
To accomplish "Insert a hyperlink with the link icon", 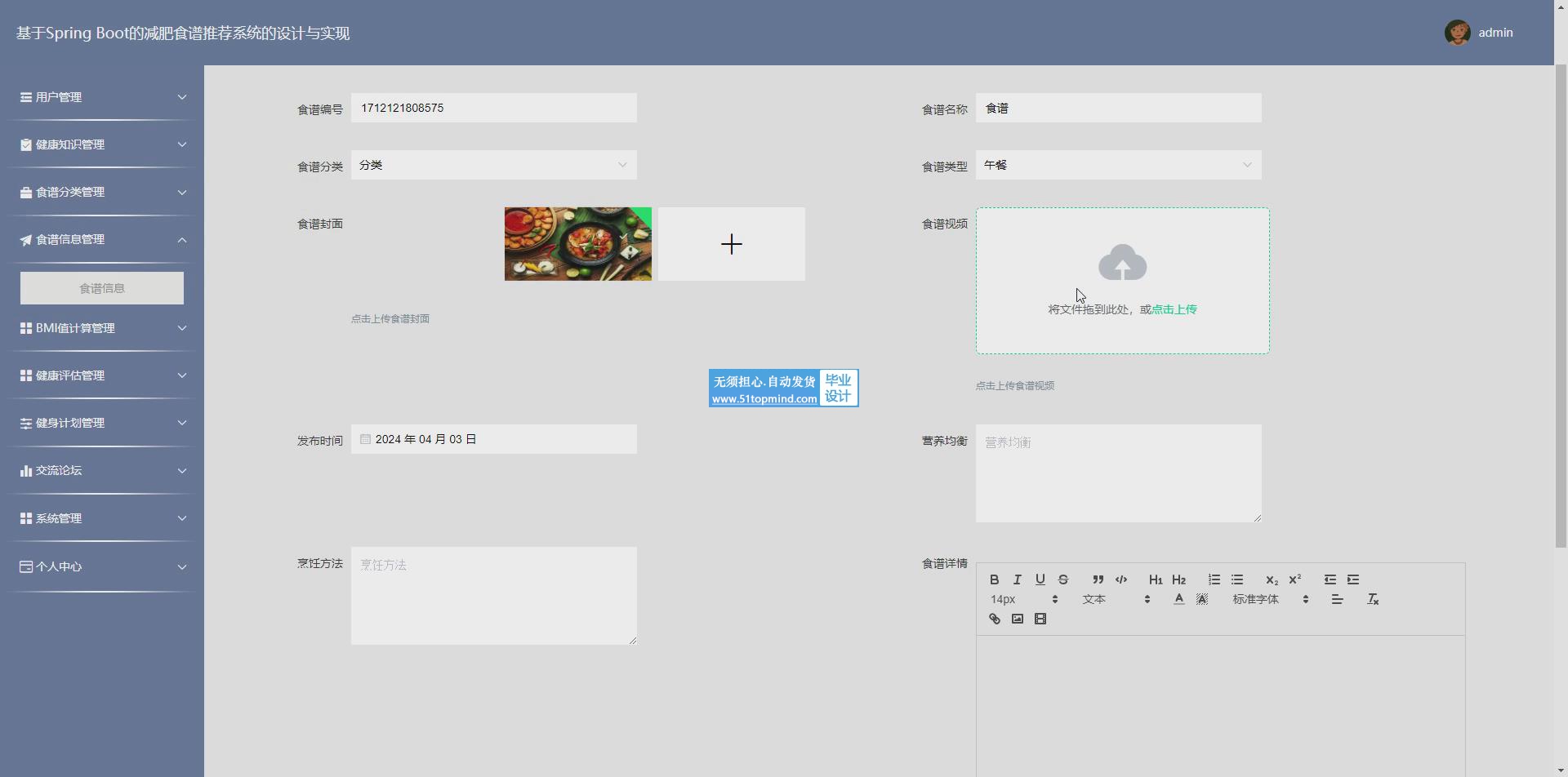I will tap(994, 619).
